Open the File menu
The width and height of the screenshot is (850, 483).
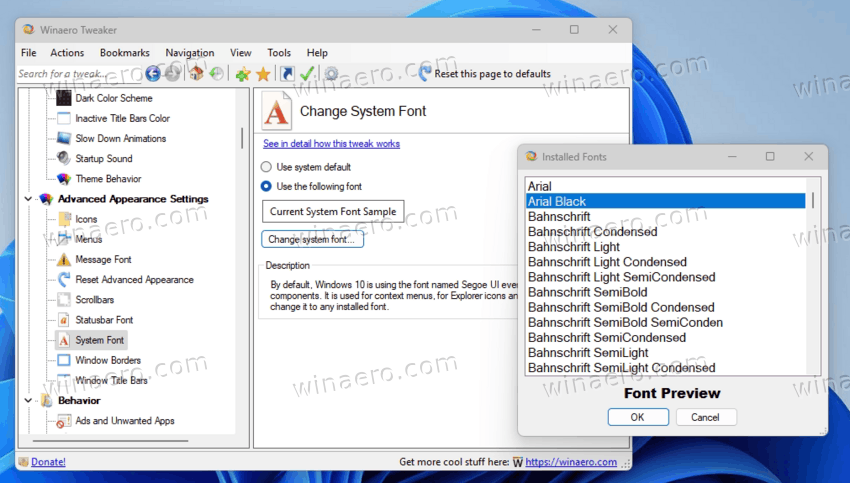coord(29,53)
